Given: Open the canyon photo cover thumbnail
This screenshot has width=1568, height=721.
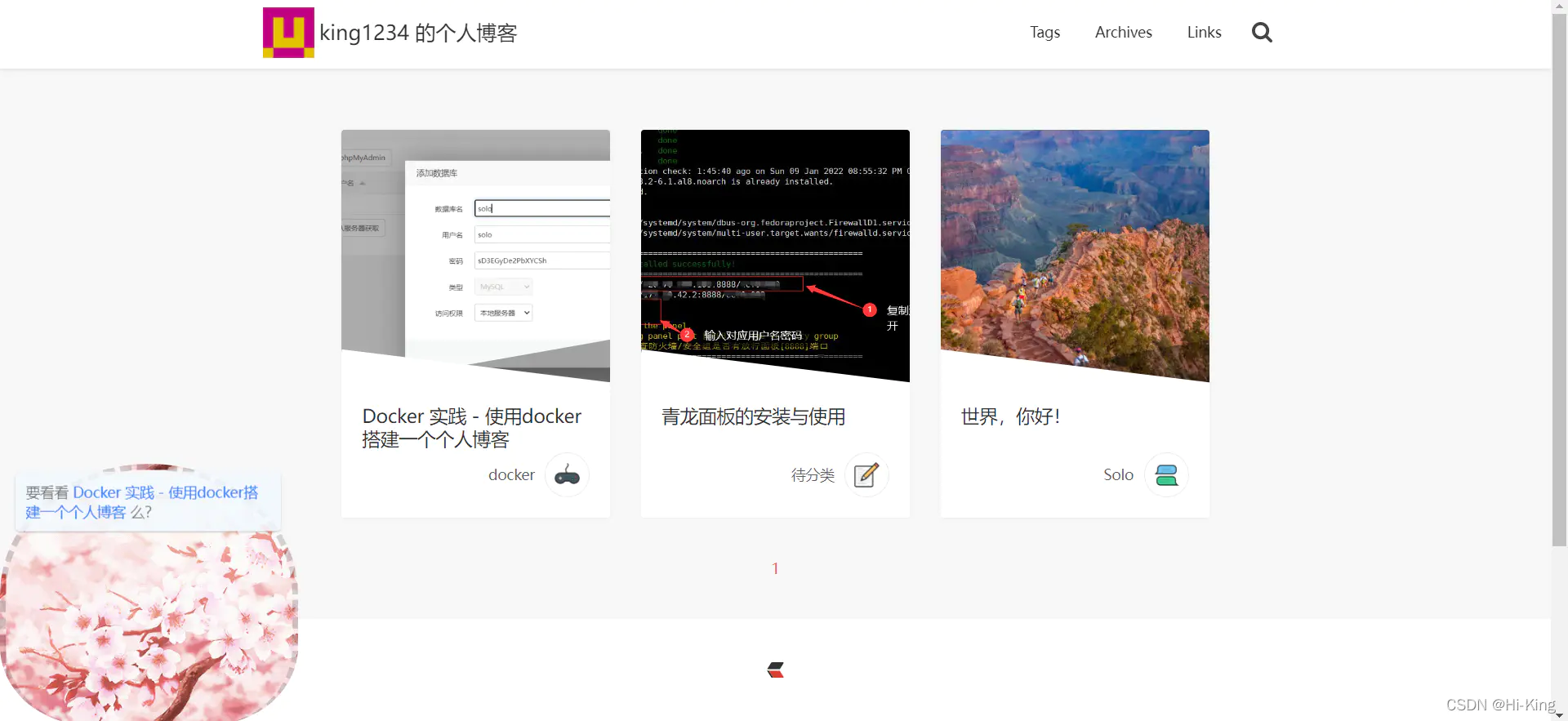Looking at the screenshot, I should 1075,255.
